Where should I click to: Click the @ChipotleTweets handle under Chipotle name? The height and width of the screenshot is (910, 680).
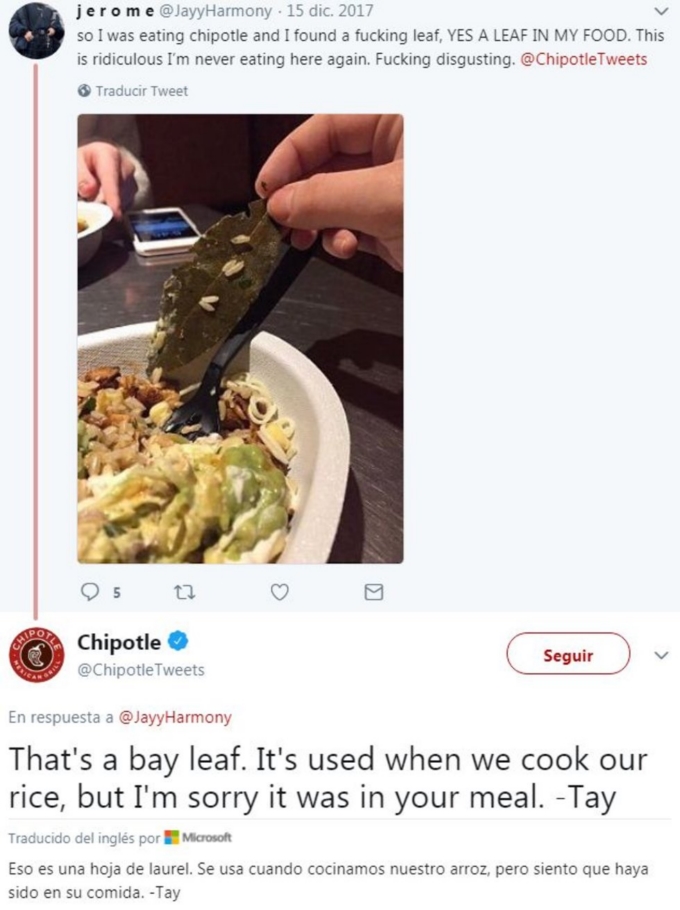[x=141, y=670]
